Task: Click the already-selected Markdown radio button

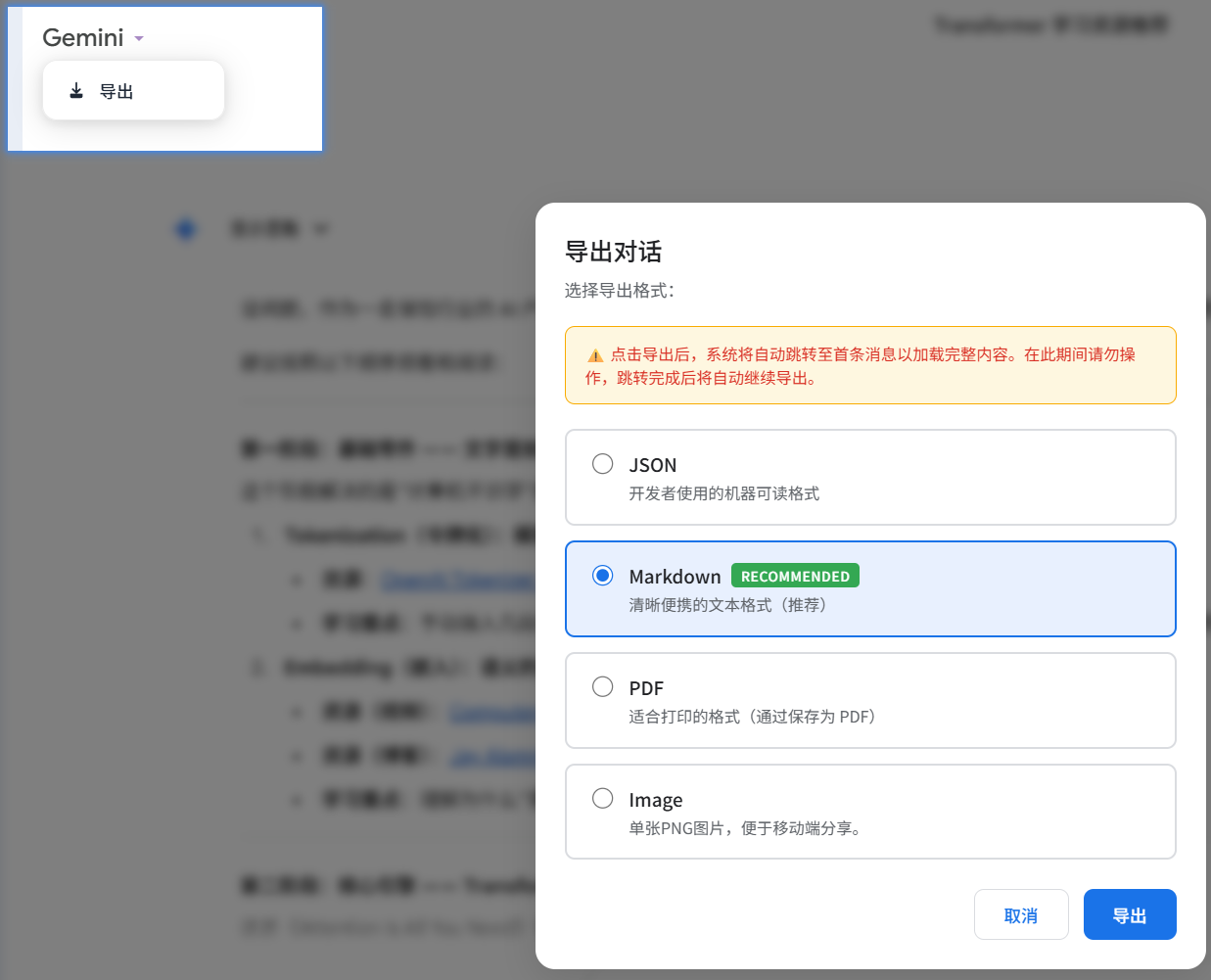Action: pos(602,576)
